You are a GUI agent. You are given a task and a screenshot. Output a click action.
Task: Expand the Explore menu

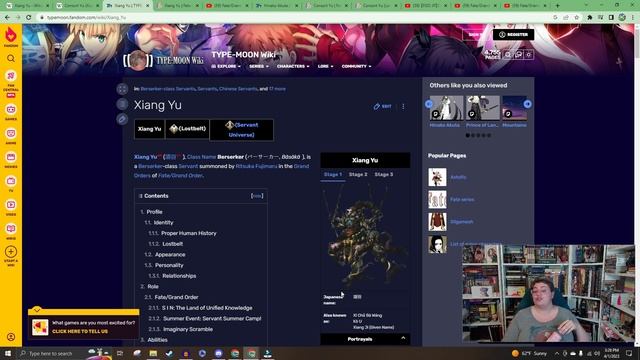click(226, 66)
